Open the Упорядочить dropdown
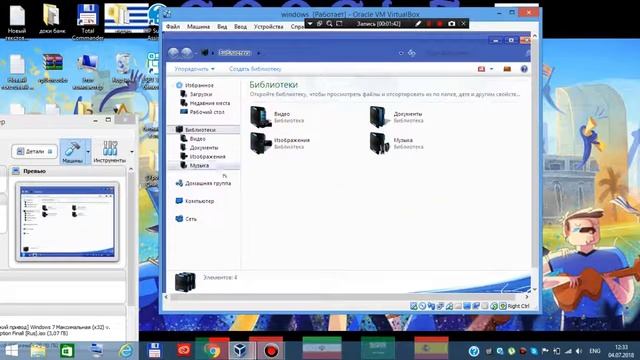Screen dimensions: 640x360 tap(194, 69)
